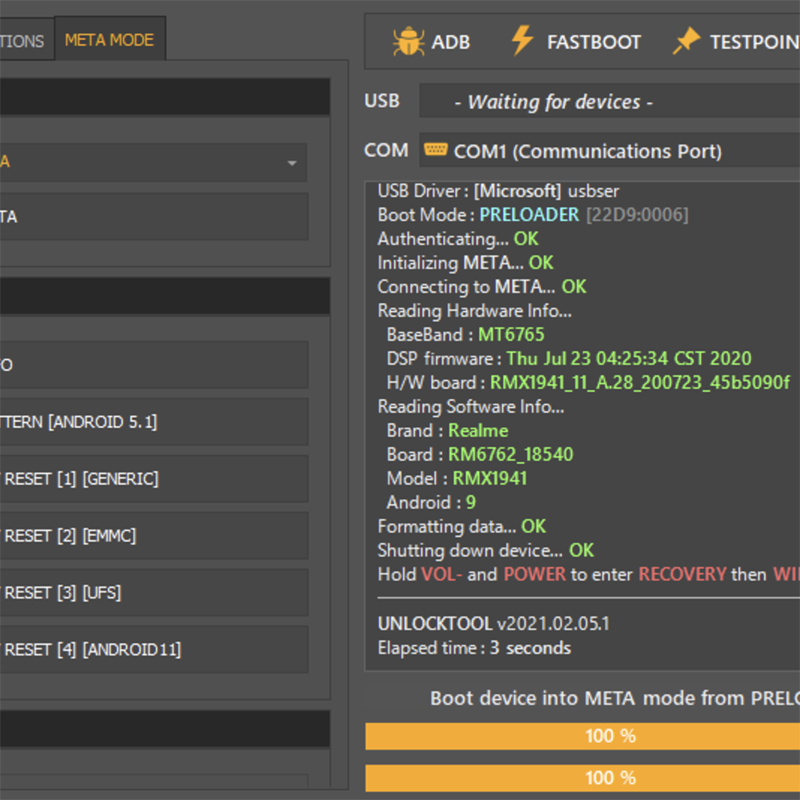Image resolution: width=800 pixels, height=800 pixels.
Task: Click the RESET [2] [EMMC] button
Action: click(154, 536)
